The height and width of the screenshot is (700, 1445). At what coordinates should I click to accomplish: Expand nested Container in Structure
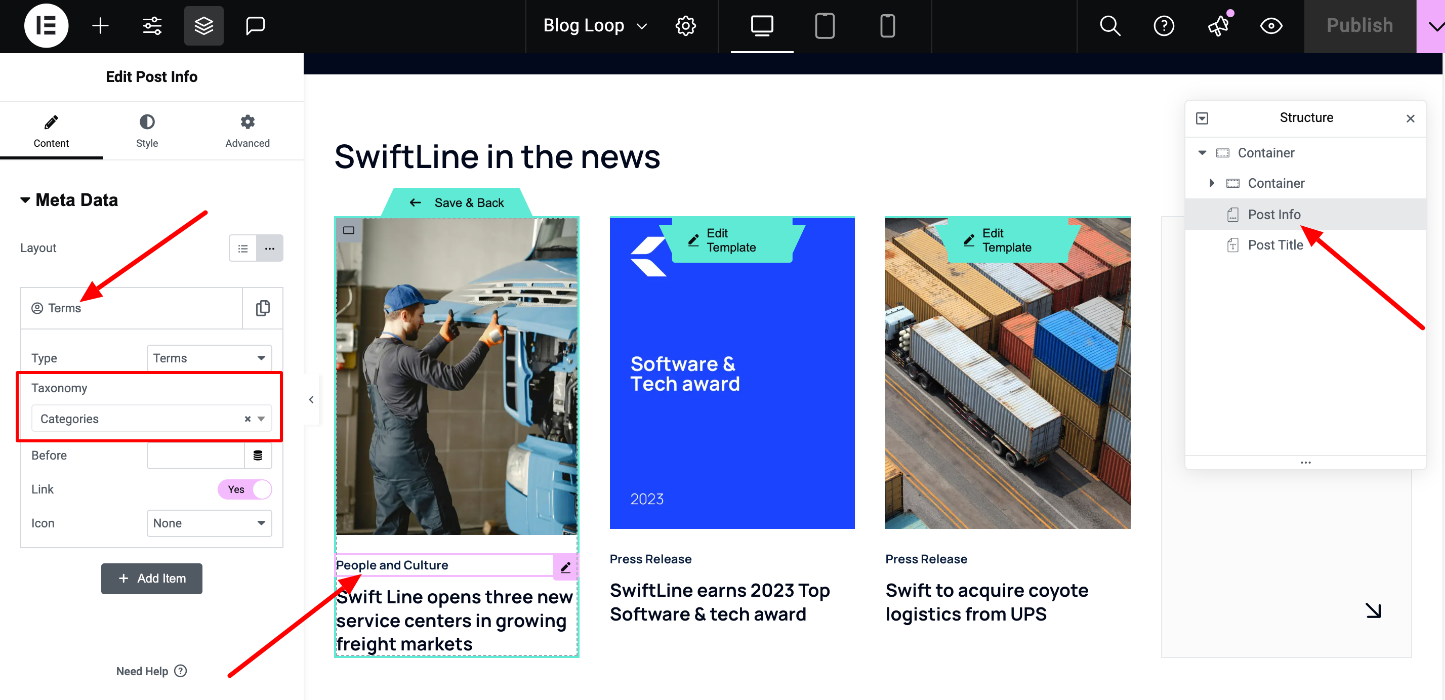click(1212, 183)
